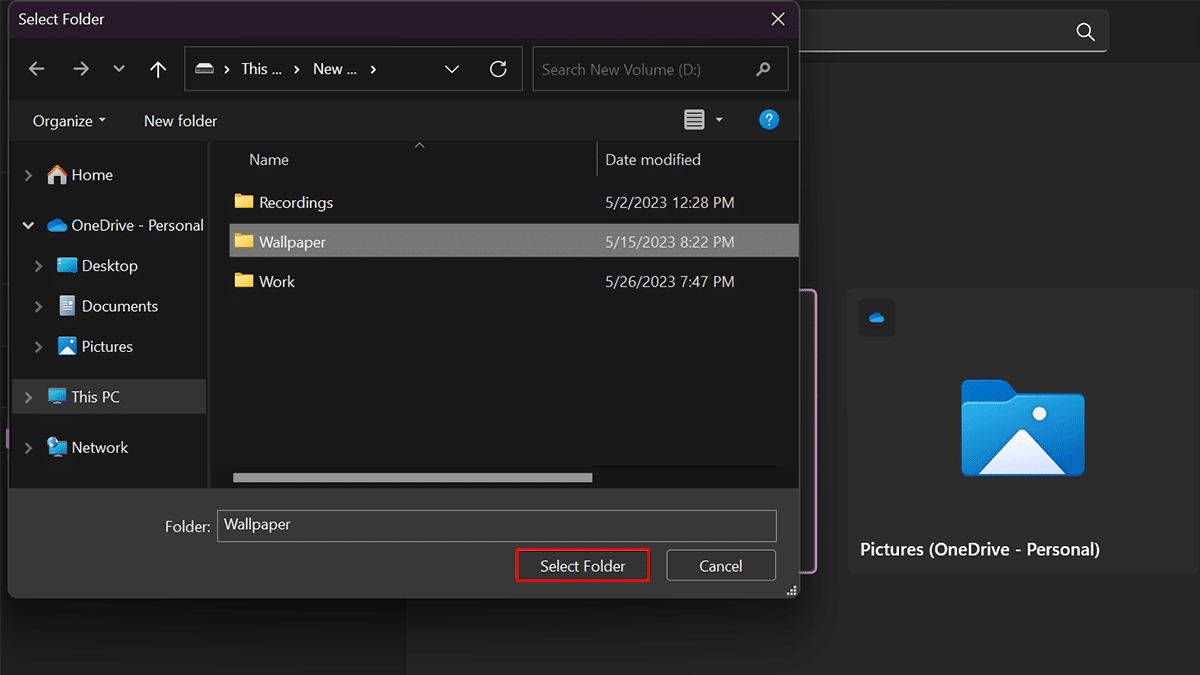1200x675 pixels.
Task: Open recent locations dropdown arrow
Action: (x=119, y=69)
